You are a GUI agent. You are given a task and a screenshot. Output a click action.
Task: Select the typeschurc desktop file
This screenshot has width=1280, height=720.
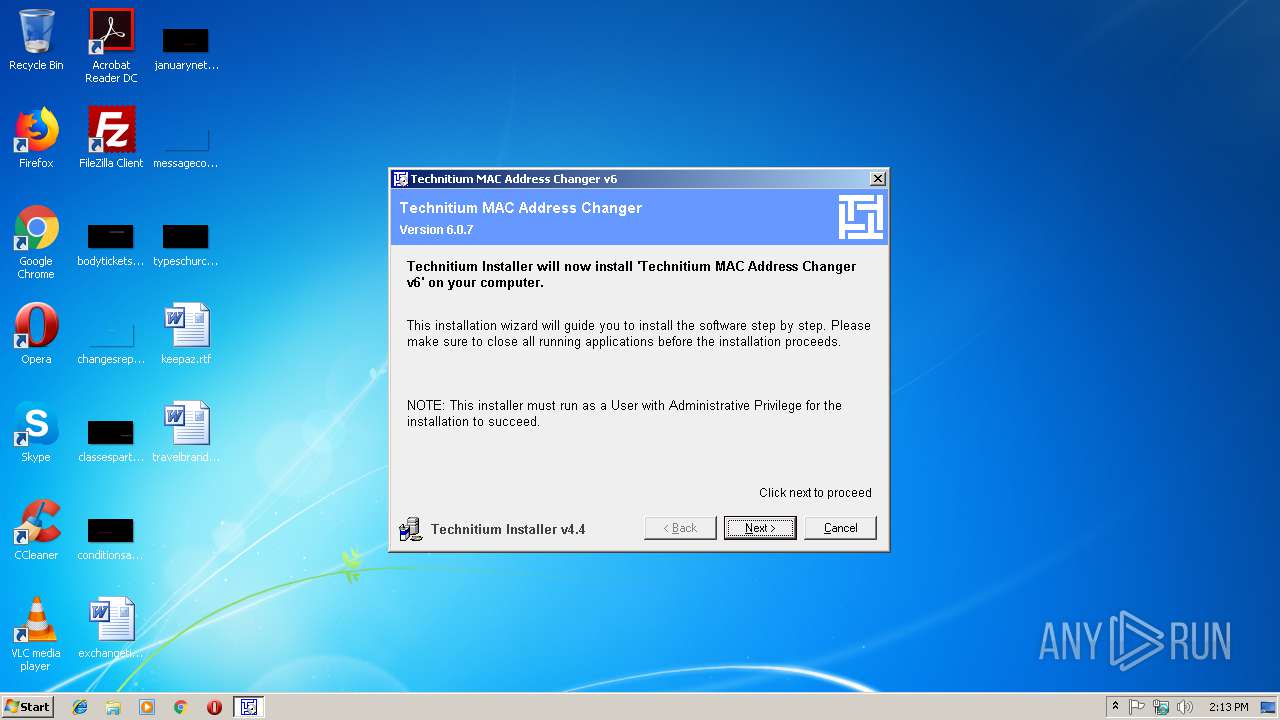pos(186,245)
